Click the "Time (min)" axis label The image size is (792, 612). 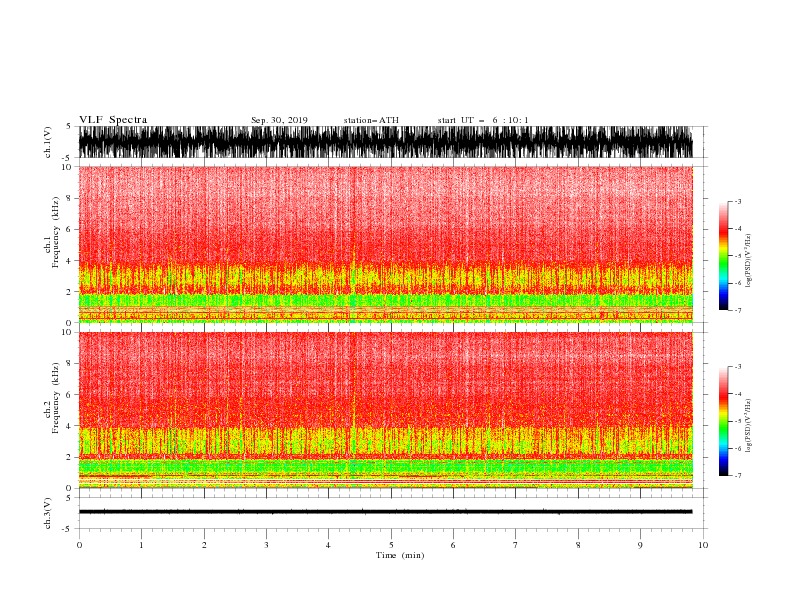point(400,555)
